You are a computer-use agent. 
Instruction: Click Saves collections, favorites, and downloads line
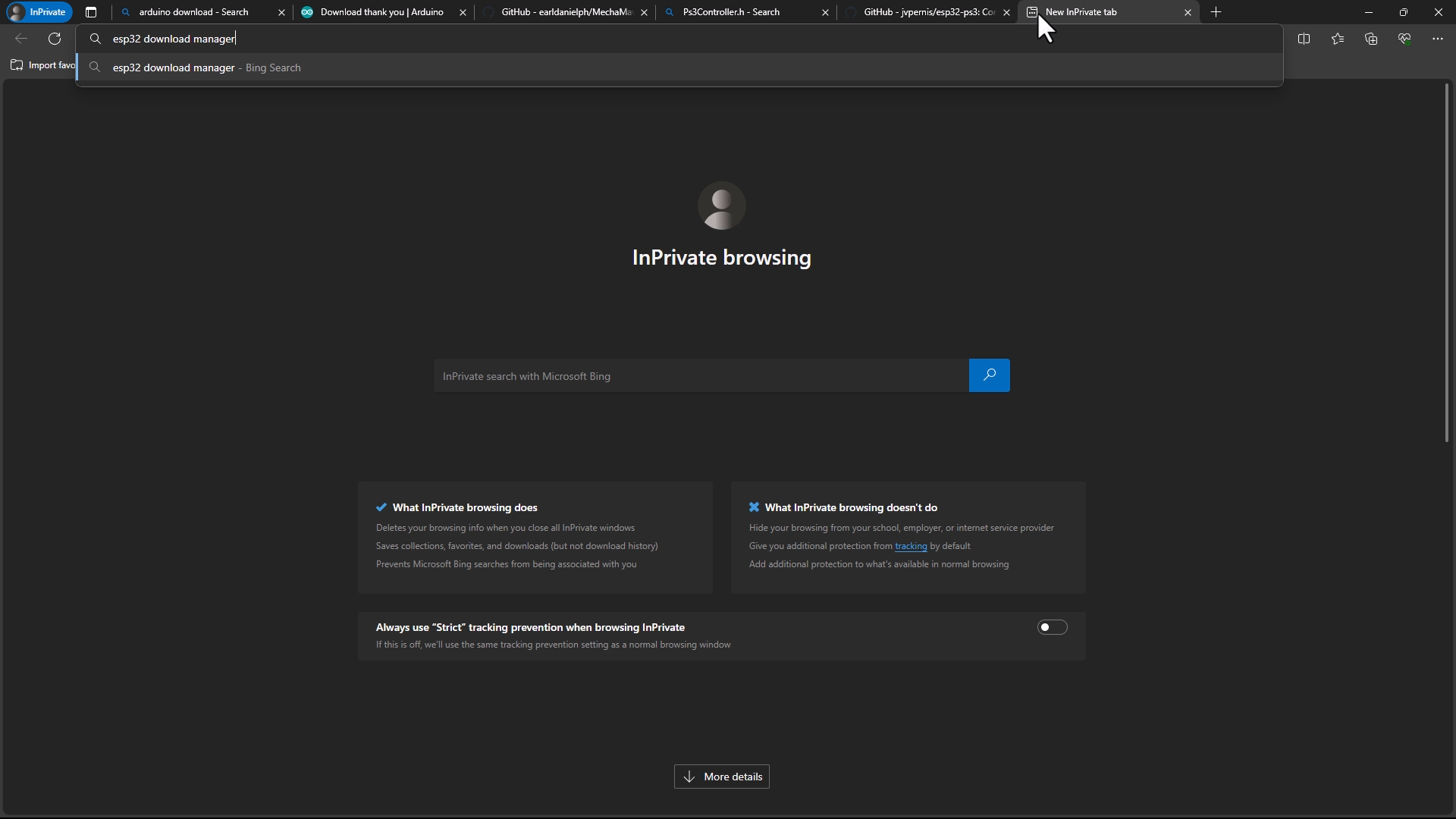click(x=516, y=546)
